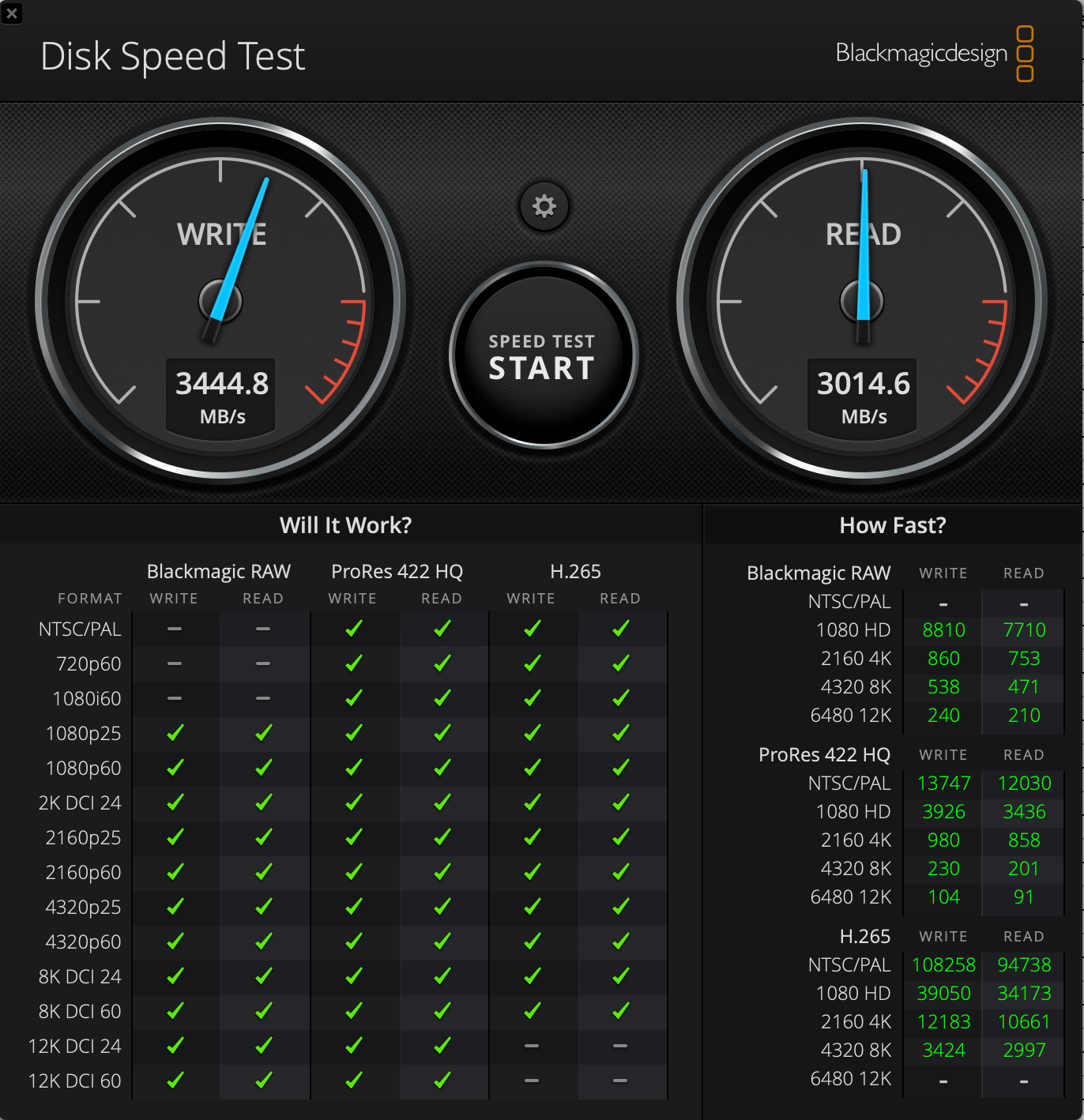The width and height of the screenshot is (1084, 1120).
Task: Click the 720p60 H.265 read checkmark
Action: pos(621,663)
